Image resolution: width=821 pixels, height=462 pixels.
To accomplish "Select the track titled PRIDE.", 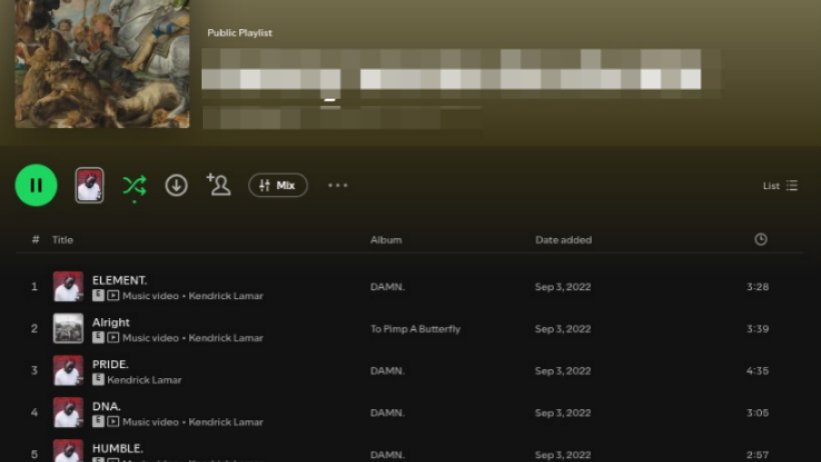I will tap(110, 364).
